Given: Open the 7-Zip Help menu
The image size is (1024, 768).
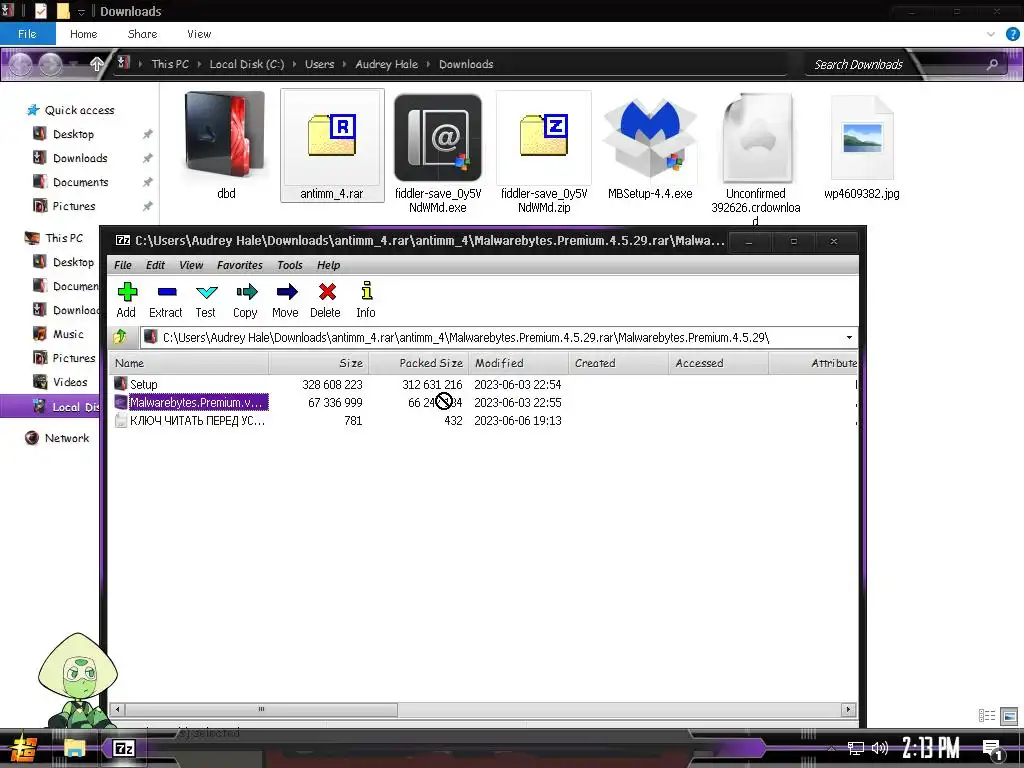Looking at the screenshot, I should (x=328, y=265).
